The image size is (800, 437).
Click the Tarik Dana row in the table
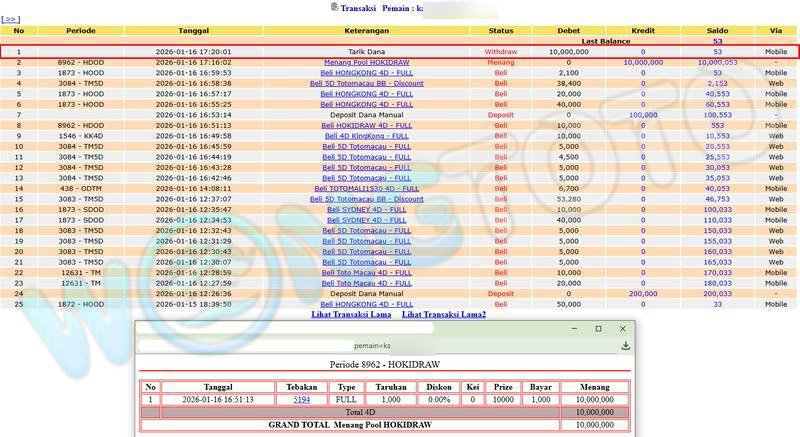[367, 50]
